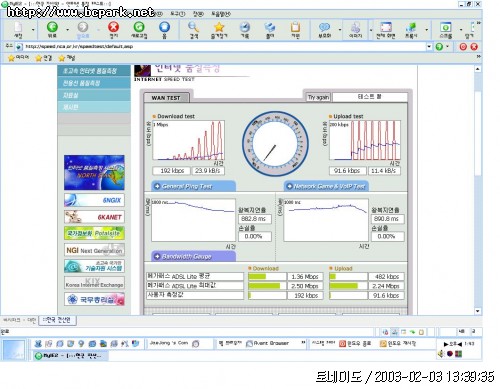
Task: Open Favorites with the yellow star icon
Action: click(x=219, y=27)
